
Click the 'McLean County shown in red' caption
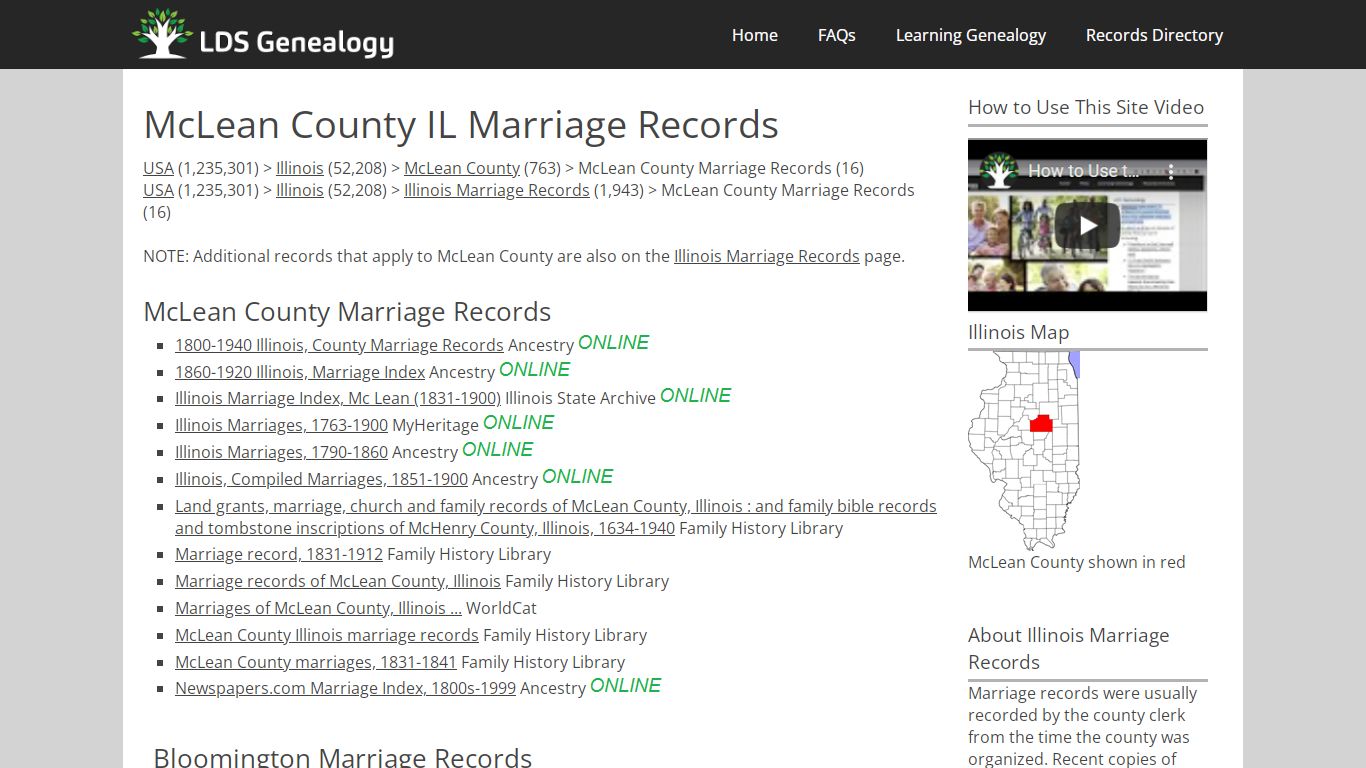point(1076,562)
